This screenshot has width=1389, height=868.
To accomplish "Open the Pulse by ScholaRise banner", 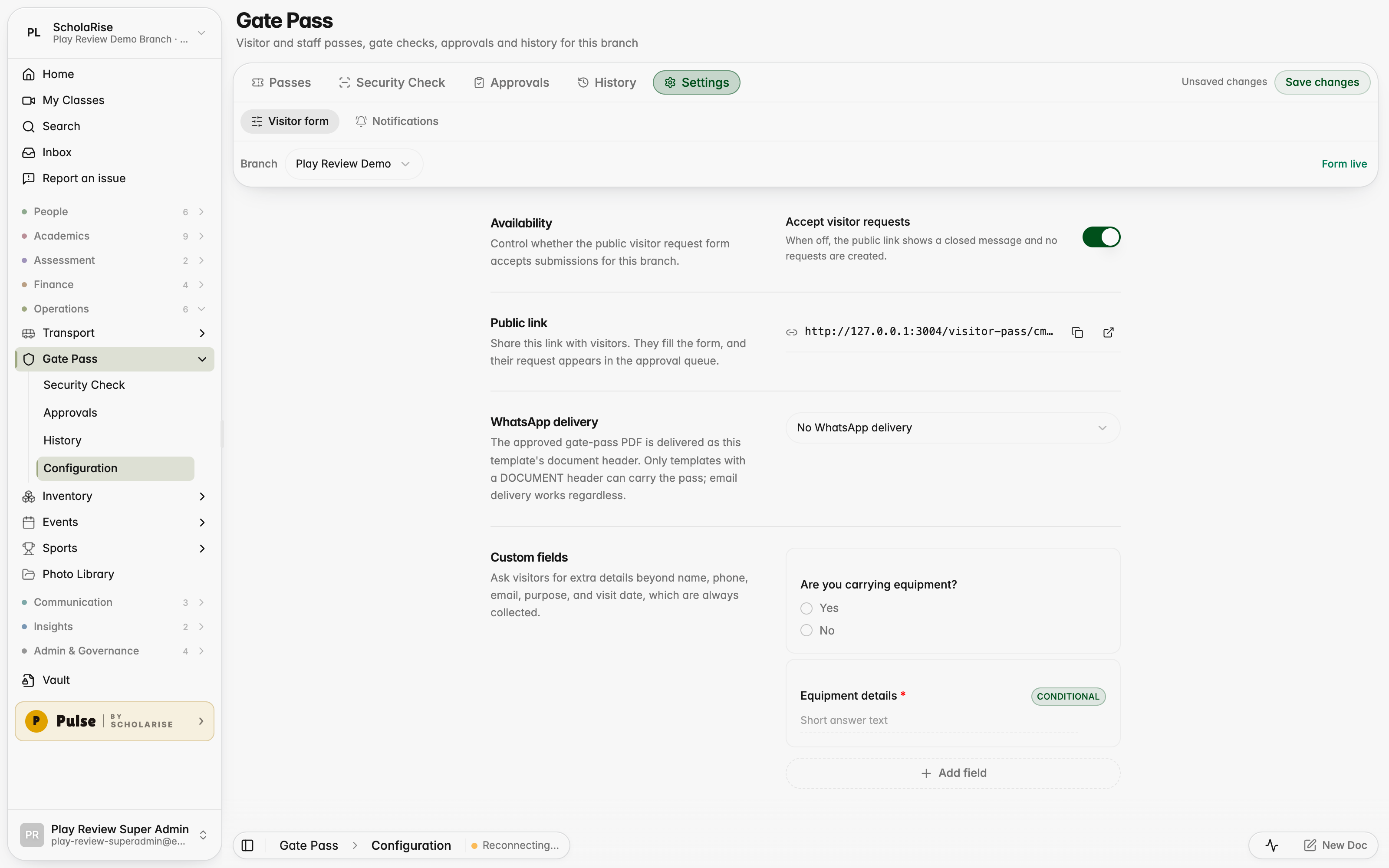I will [114, 721].
